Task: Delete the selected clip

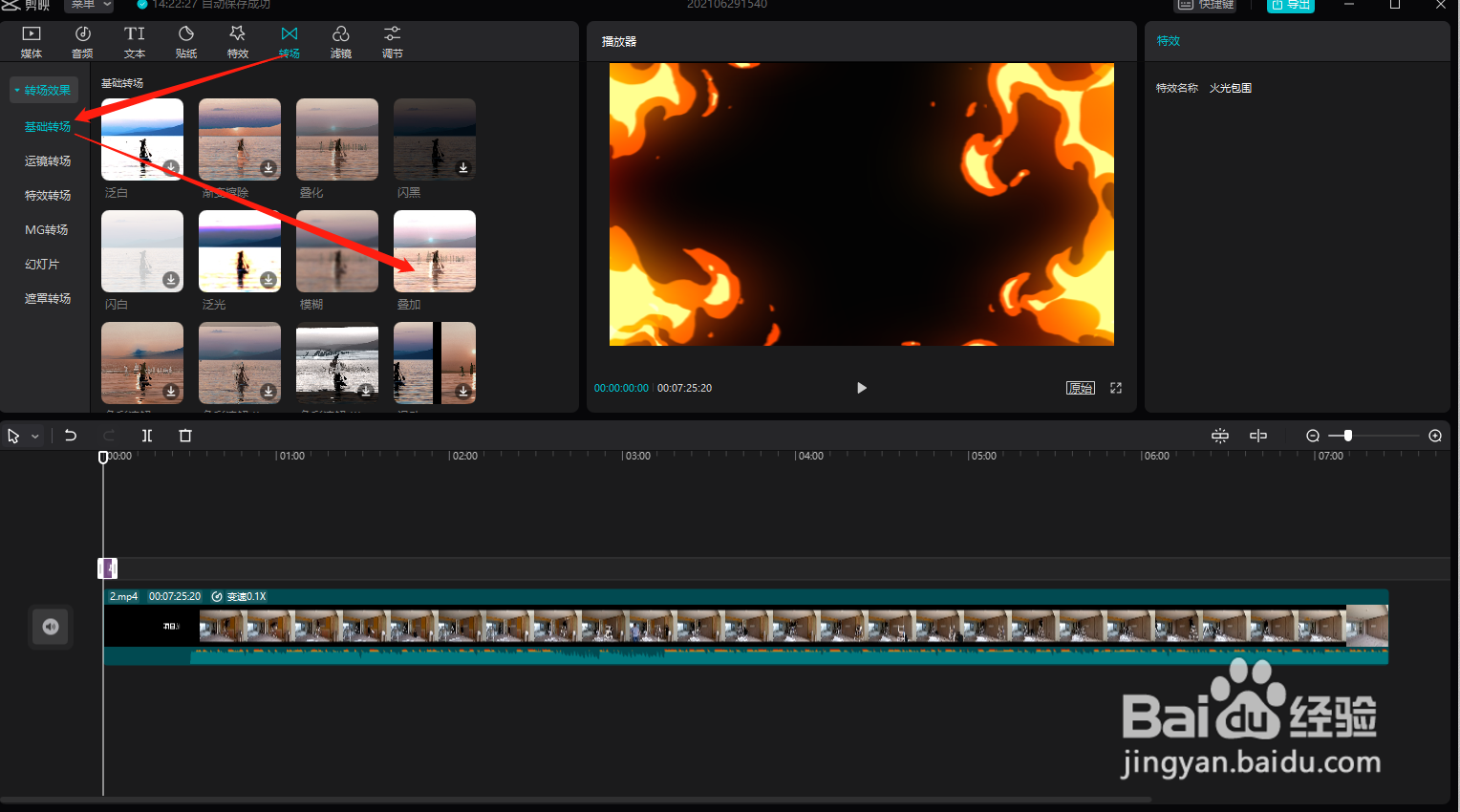Action: point(185,436)
